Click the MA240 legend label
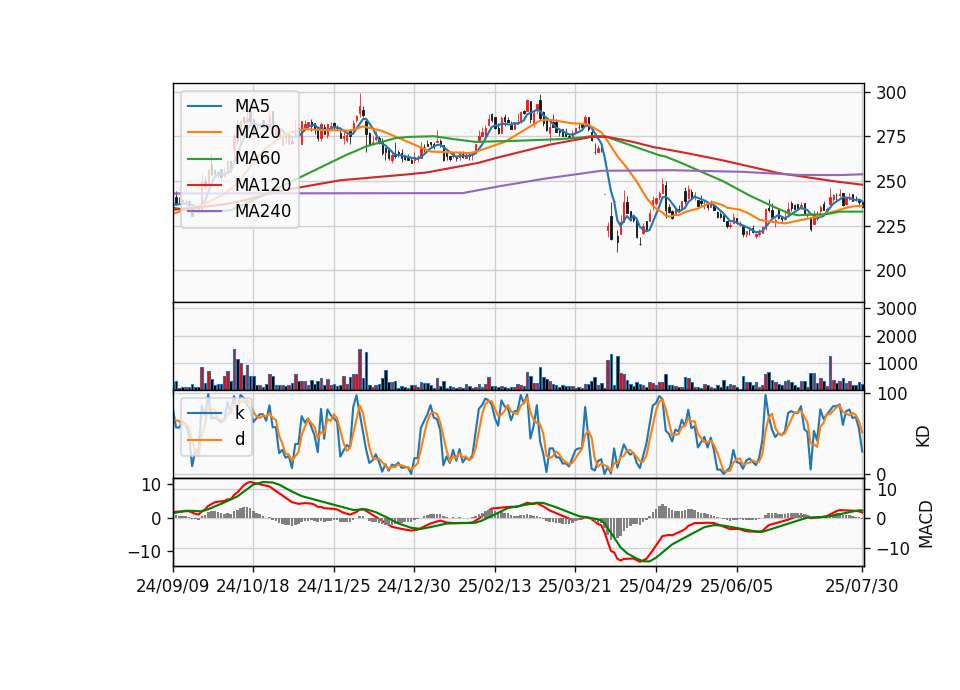The width and height of the screenshot is (960, 690). pos(263,211)
